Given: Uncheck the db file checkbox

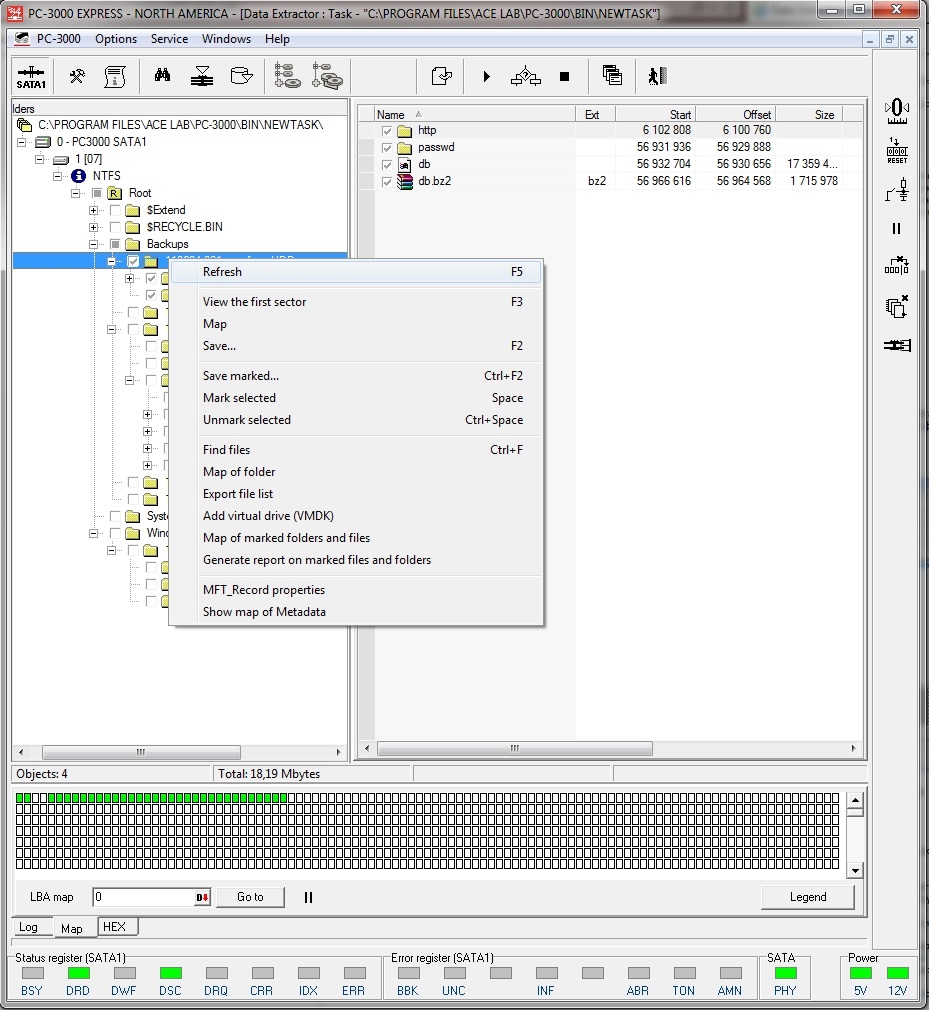Looking at the screenshot, I should tap(387, 165).
